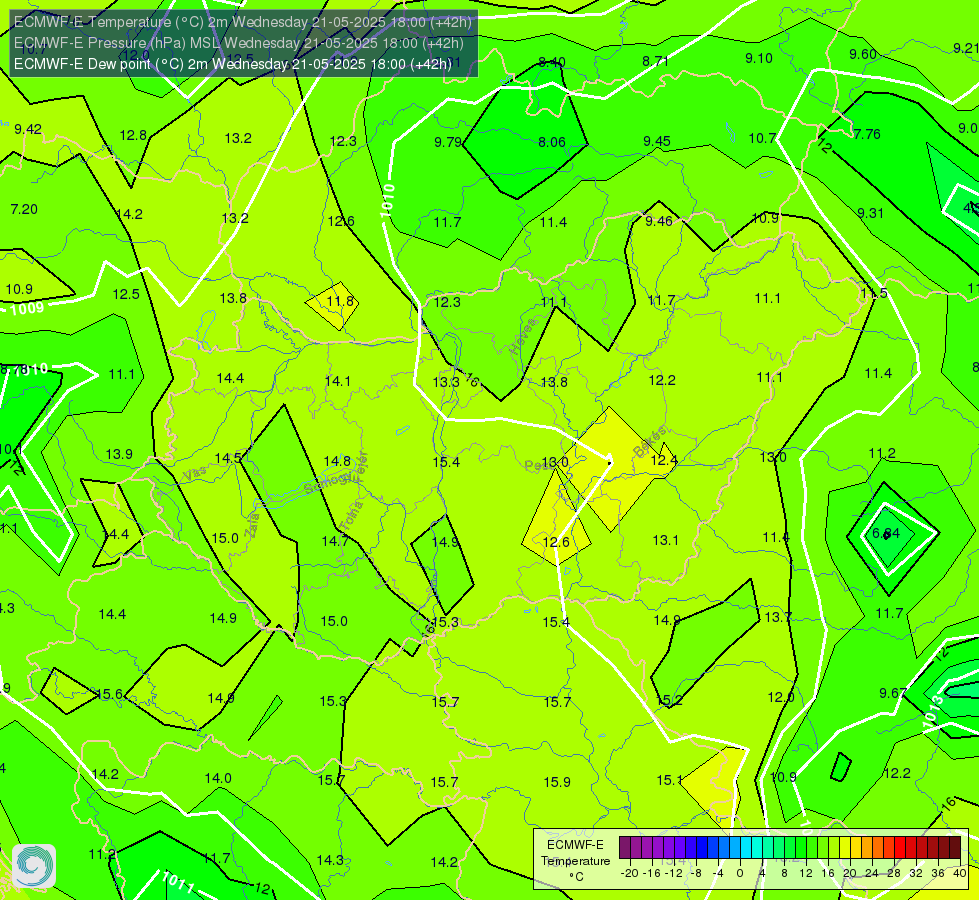Click the swirl logo icon at bottom-left
This screenshot has width=979, height=900.
34,866
